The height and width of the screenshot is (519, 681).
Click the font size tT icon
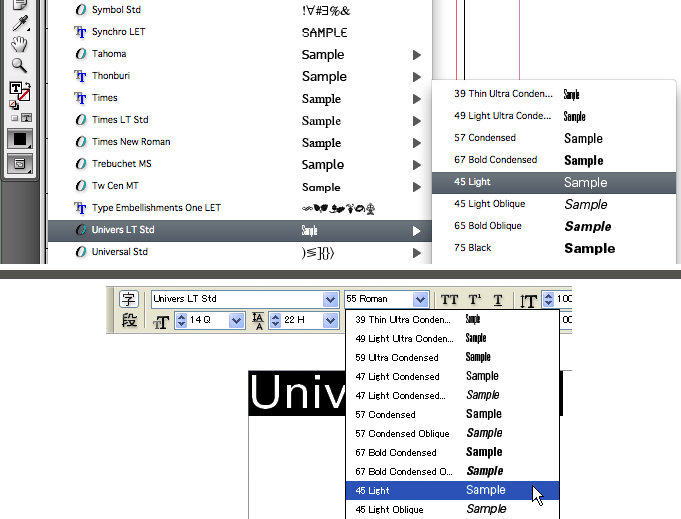pyautogui.click(x=161, y=321)
